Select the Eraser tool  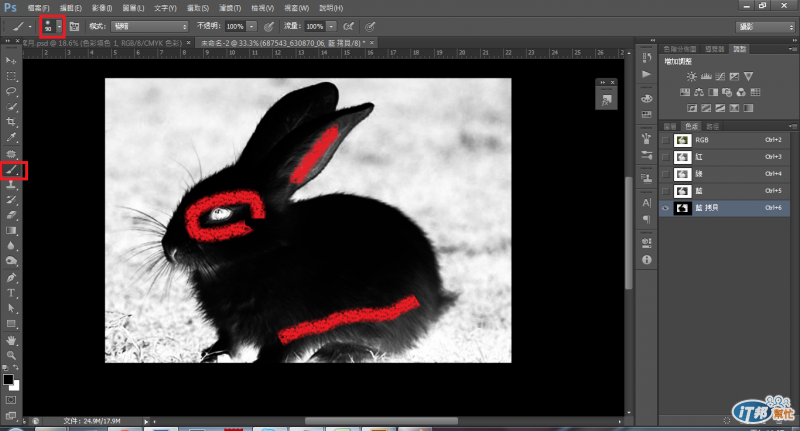coord(11,215)
